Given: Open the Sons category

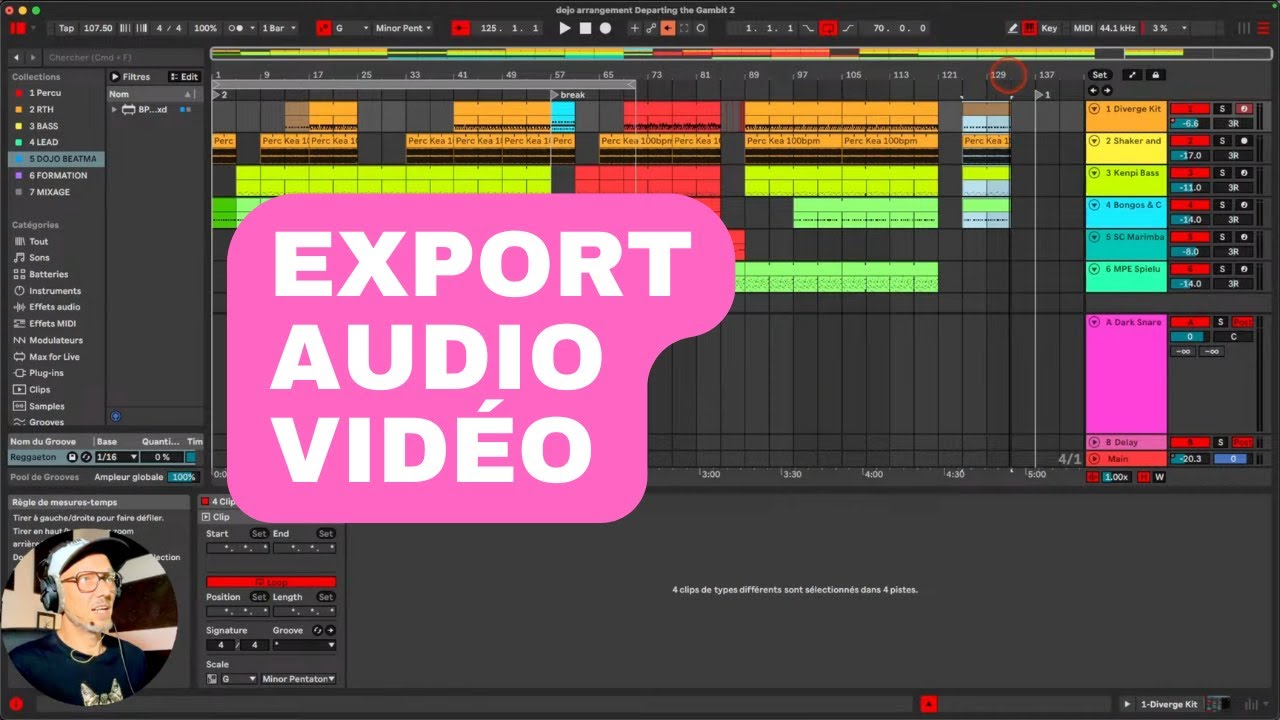Looking at the screenshot, I should tap(39, 258).
